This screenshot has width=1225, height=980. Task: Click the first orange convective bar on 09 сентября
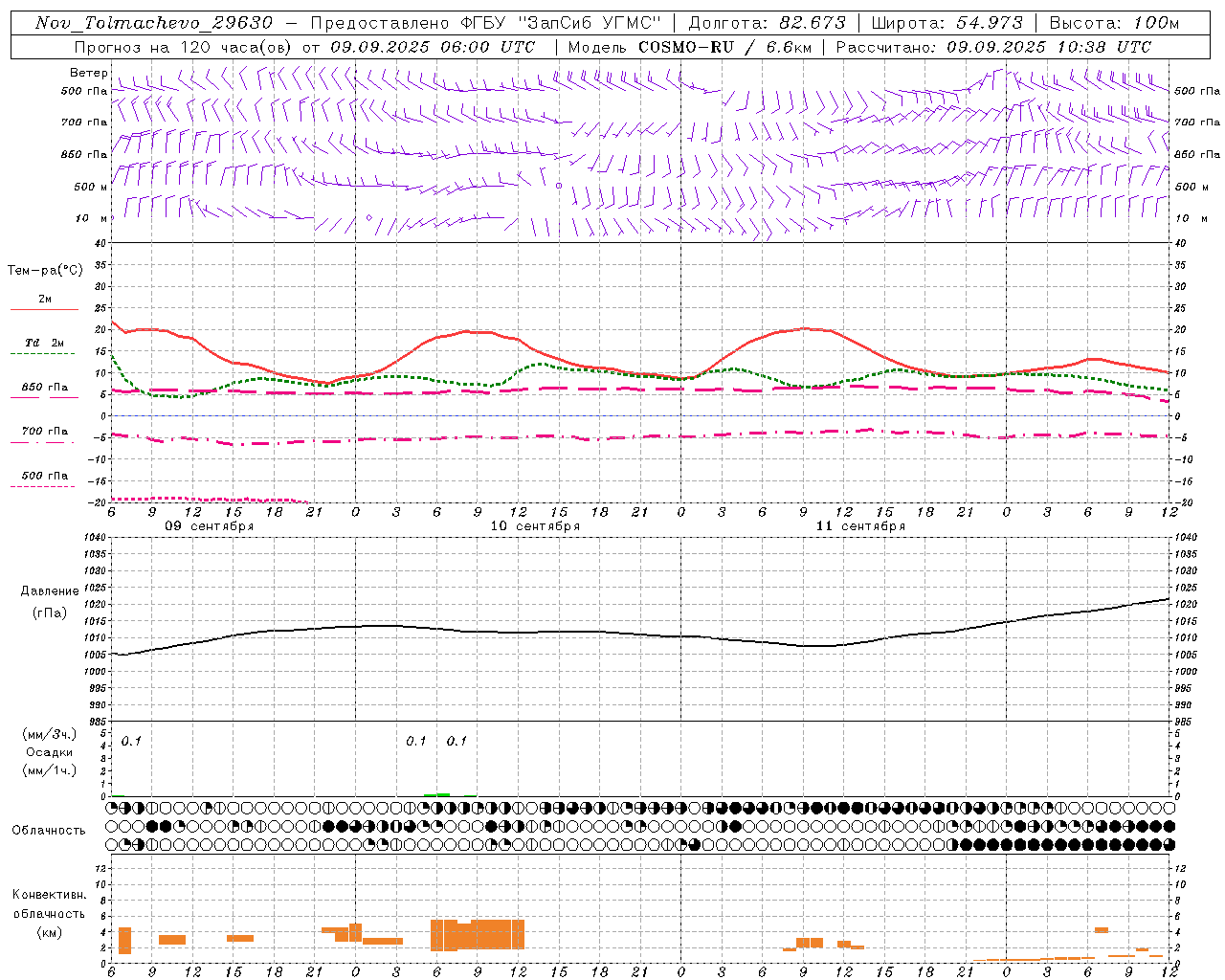(124, 941)
